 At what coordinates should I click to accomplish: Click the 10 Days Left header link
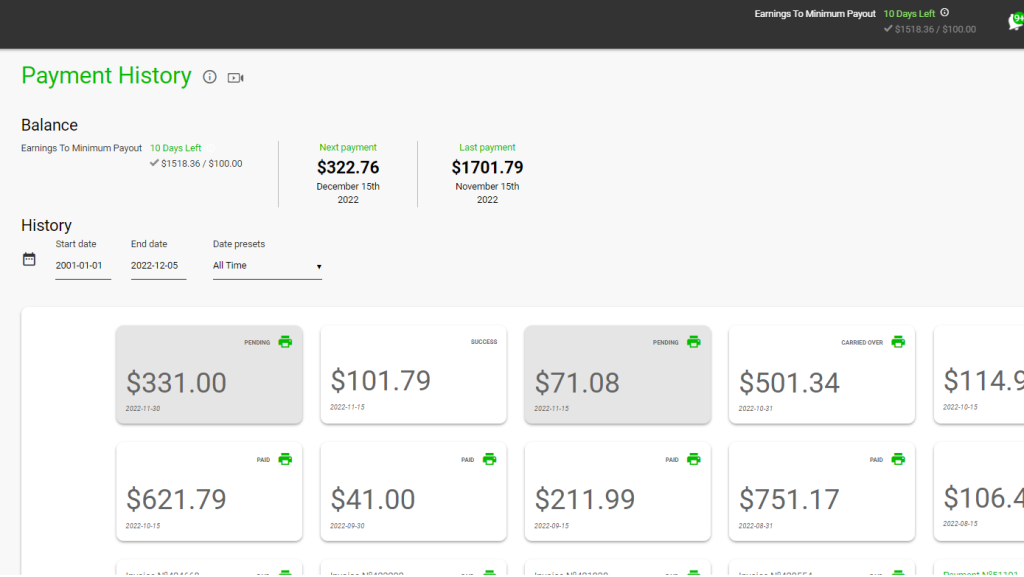pyautogui.click(x=909, y=14)
